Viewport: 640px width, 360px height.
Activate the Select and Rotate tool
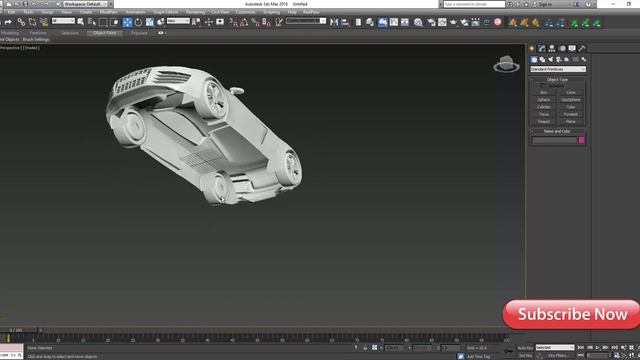pyautogui.click(x=138, y=22)
